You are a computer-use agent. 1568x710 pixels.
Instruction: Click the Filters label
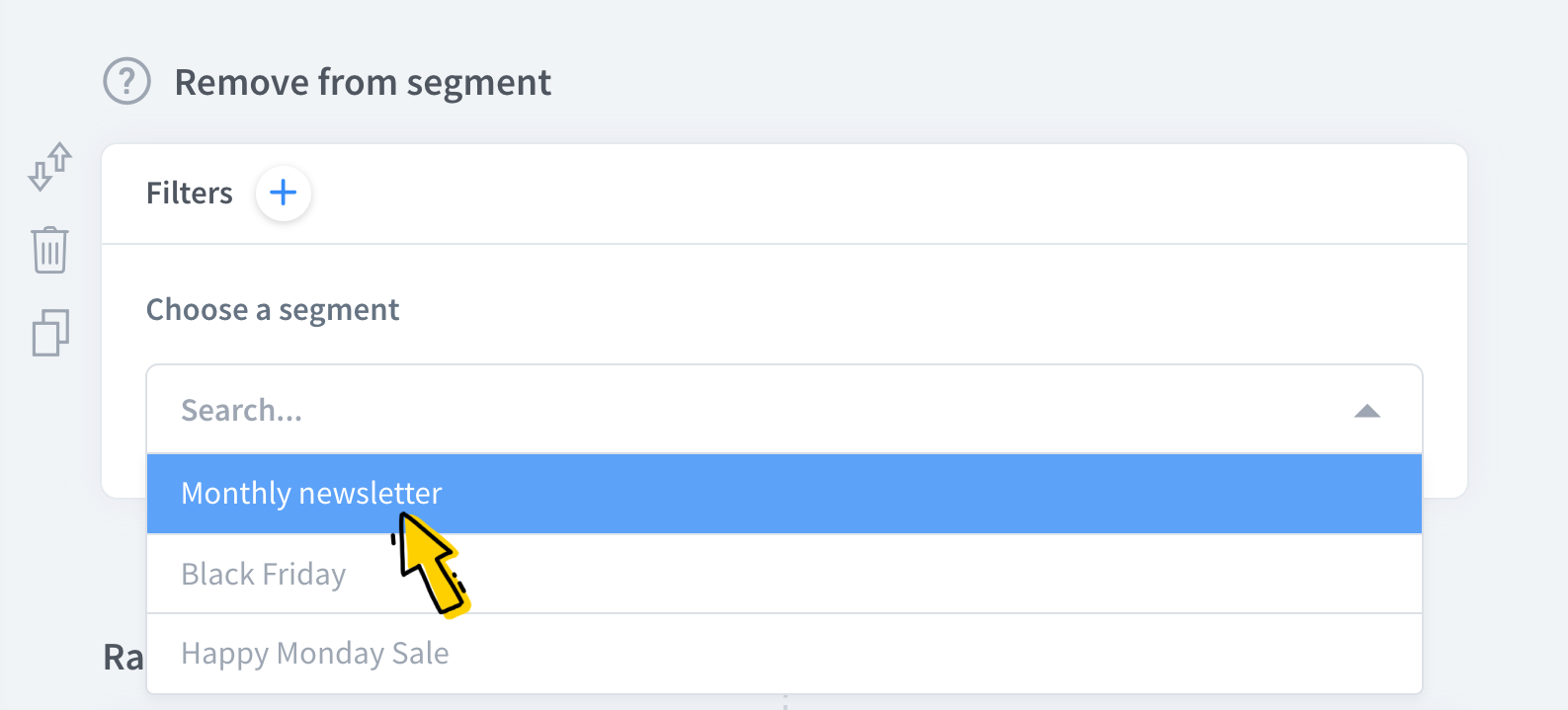point(189,193)
